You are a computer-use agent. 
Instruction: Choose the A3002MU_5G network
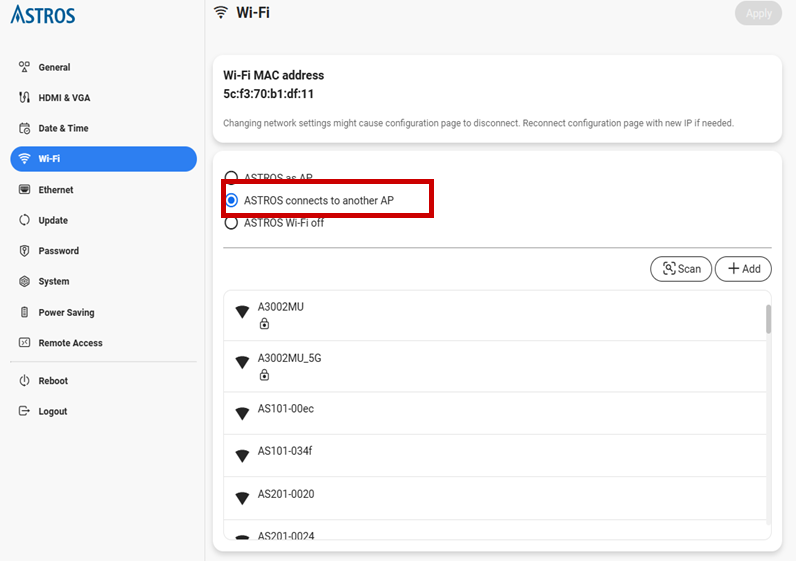click(289, 358)
